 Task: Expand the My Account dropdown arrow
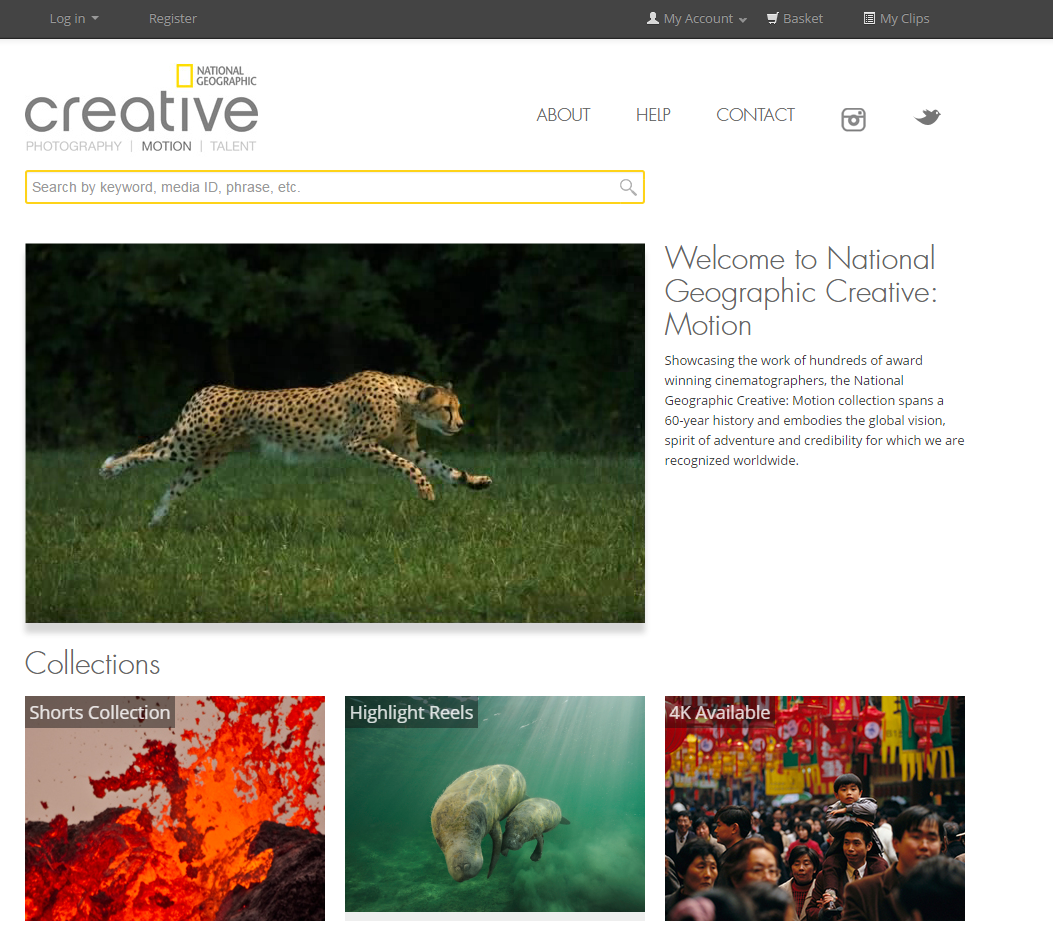[x=743, y=20]
